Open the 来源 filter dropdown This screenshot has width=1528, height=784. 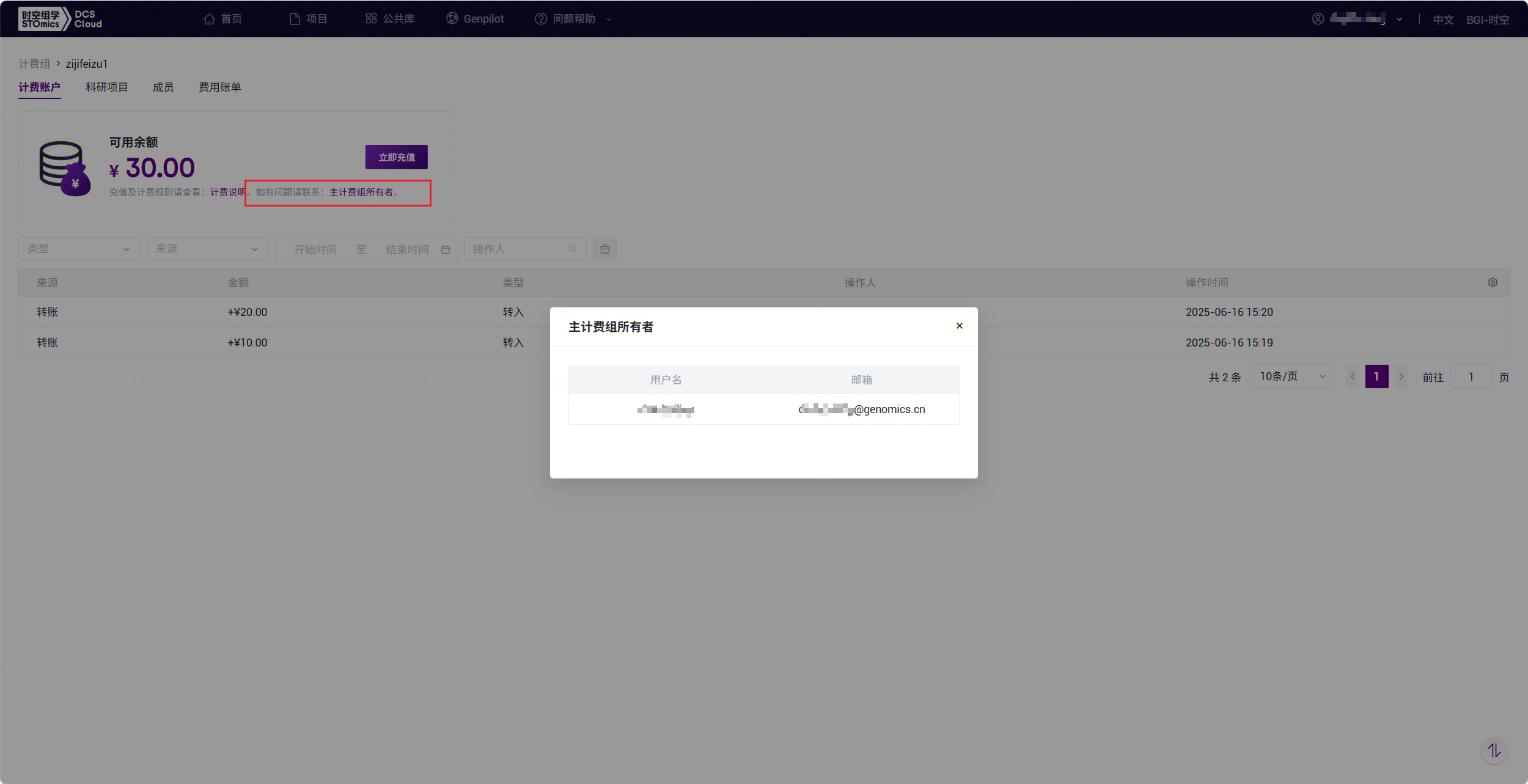pos(207,249)
